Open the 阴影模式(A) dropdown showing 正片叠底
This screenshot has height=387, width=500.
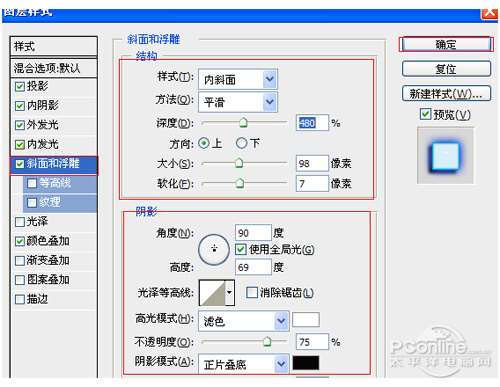tap(244, 364)
